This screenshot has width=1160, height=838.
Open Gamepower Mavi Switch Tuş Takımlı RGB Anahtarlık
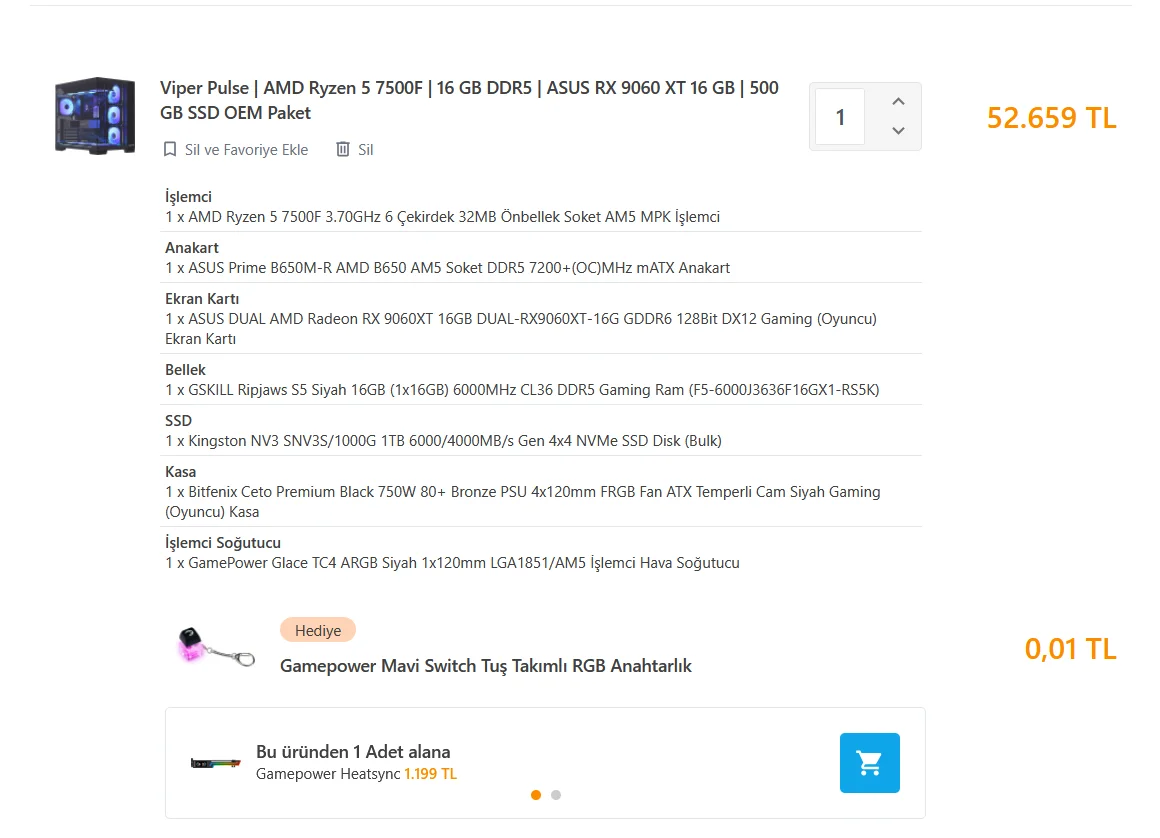coord(485,666)
